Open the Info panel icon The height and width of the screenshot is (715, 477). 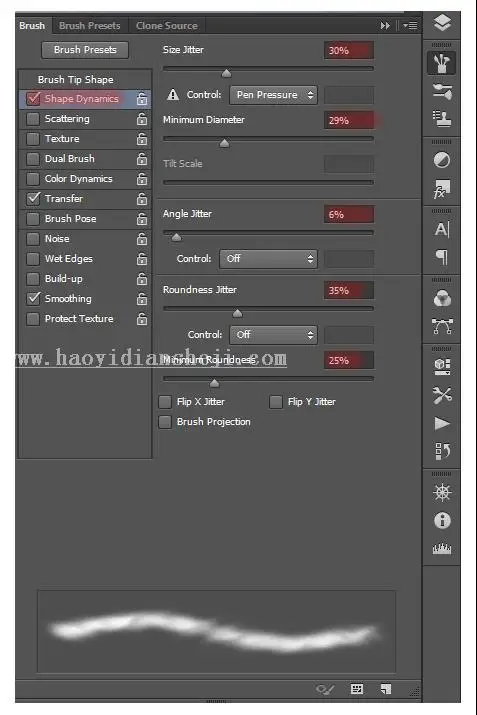(x=442, y=520)
